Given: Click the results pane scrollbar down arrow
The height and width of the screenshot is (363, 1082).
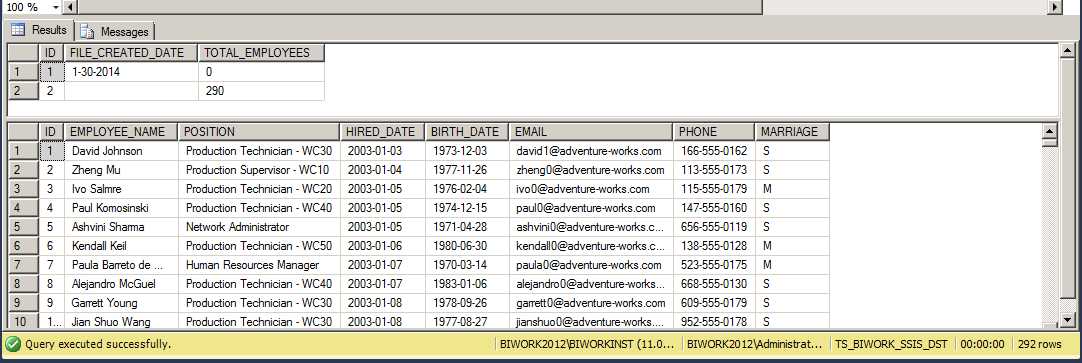Looking at the screenshot, I should pyautogui.click(x=1067, y=320).
